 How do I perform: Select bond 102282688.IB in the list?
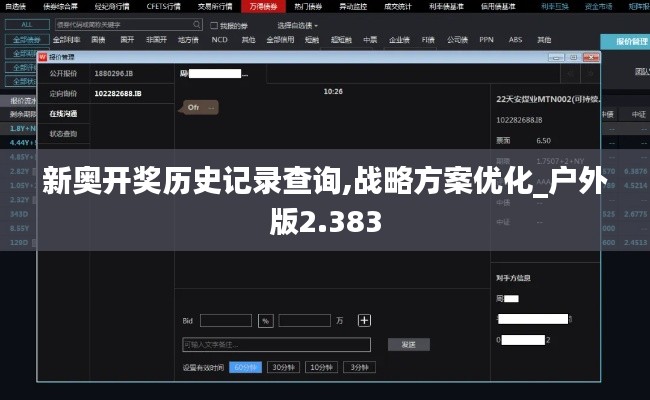pos(118,93)
